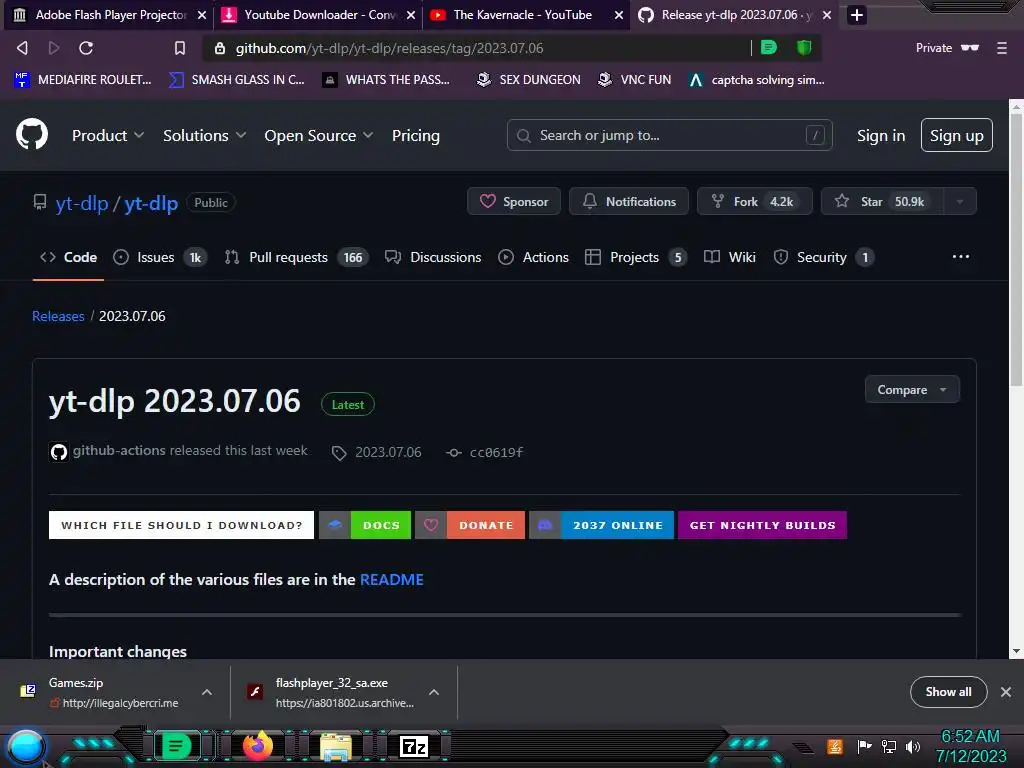Open the Actions tab
Image resolution: width=1024 pixels, height=768 pixels.
point(534,257)
